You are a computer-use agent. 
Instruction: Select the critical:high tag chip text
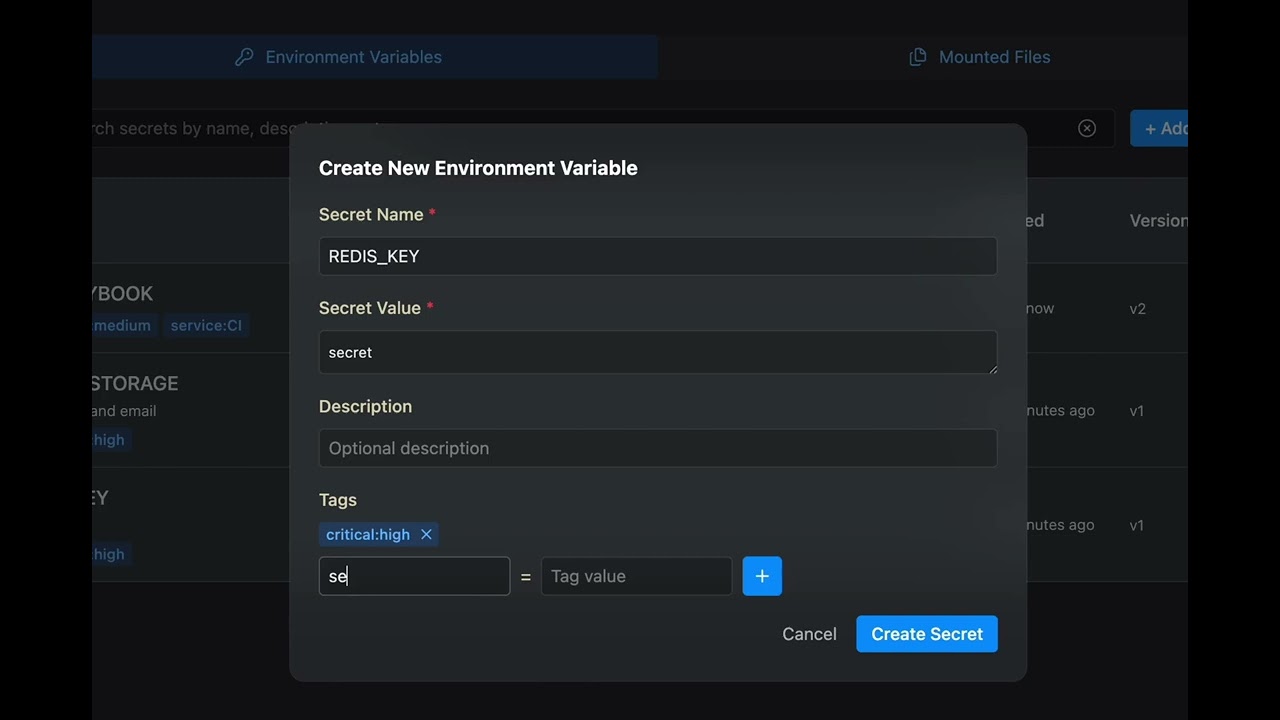tap(368, 534)
